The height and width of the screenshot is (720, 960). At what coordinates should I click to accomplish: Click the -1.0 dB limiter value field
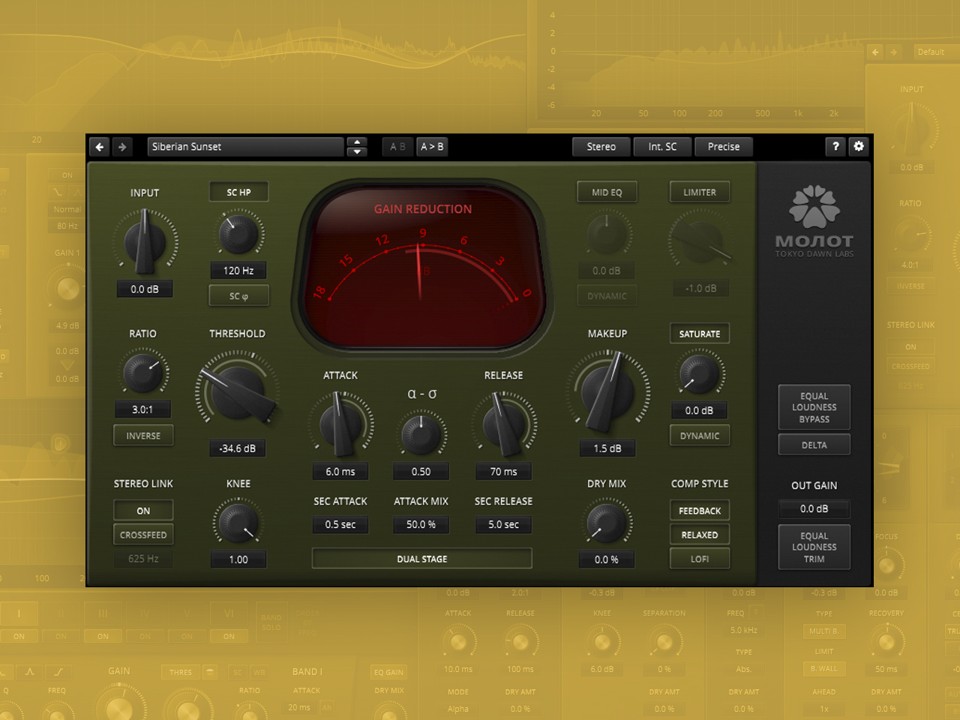click(x=700, y=288)
